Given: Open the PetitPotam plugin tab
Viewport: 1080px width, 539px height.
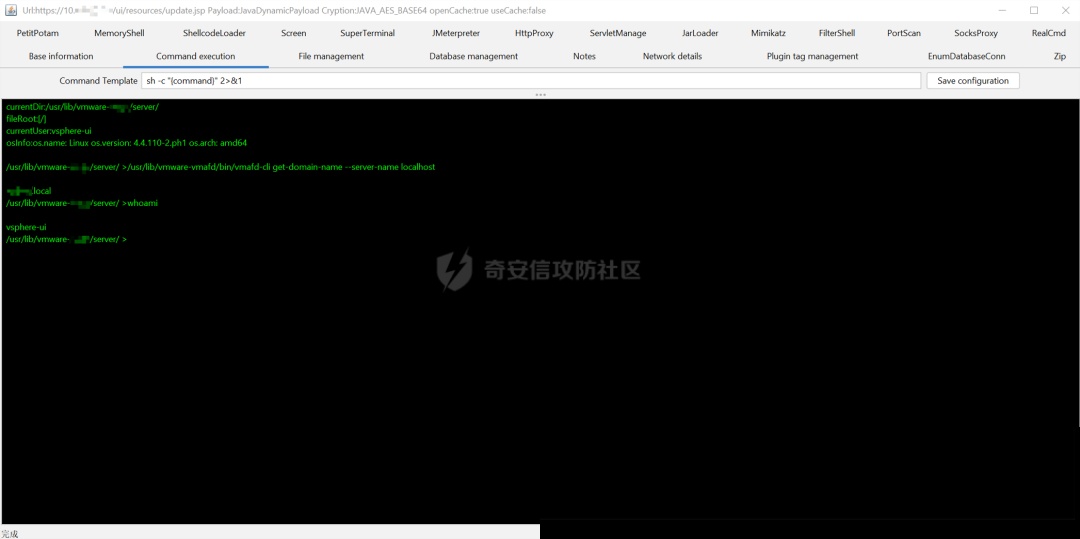Looking at the screenshot, I should coord(37,33).
